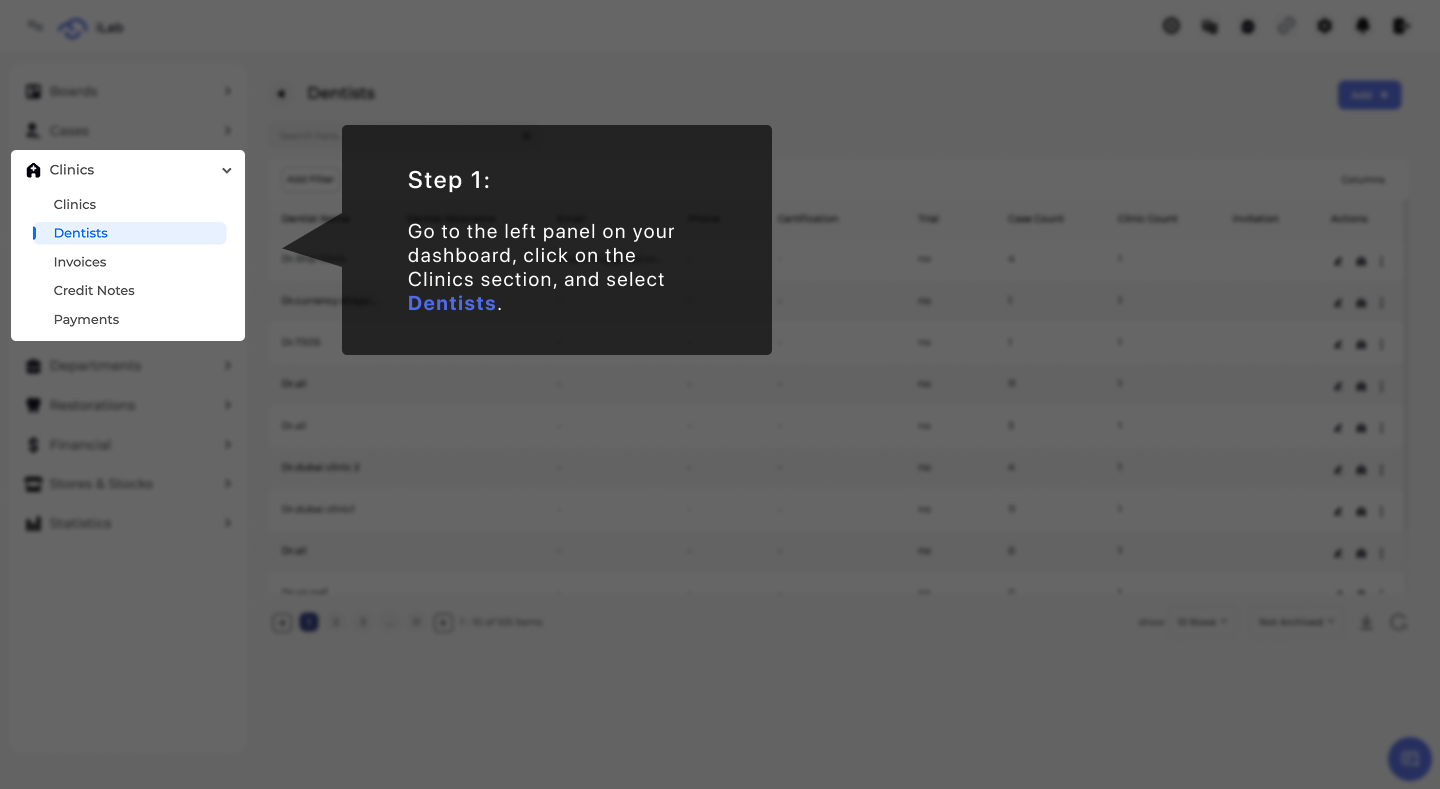
Task: Click the iLab logo
Action: click(90, 27)
